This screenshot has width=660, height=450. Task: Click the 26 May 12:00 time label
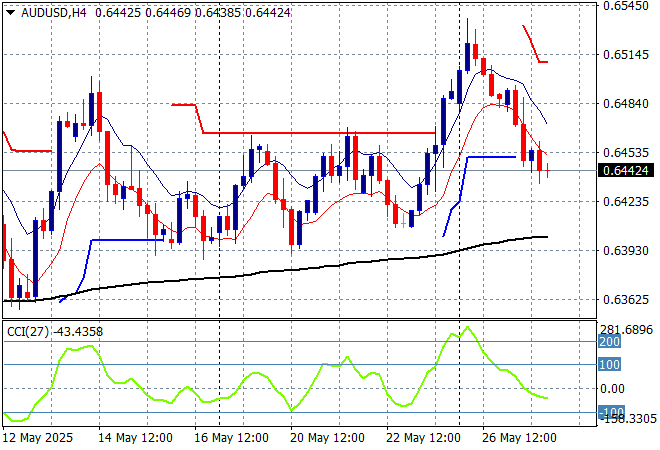pyautogui.click(x=519, y=438)
